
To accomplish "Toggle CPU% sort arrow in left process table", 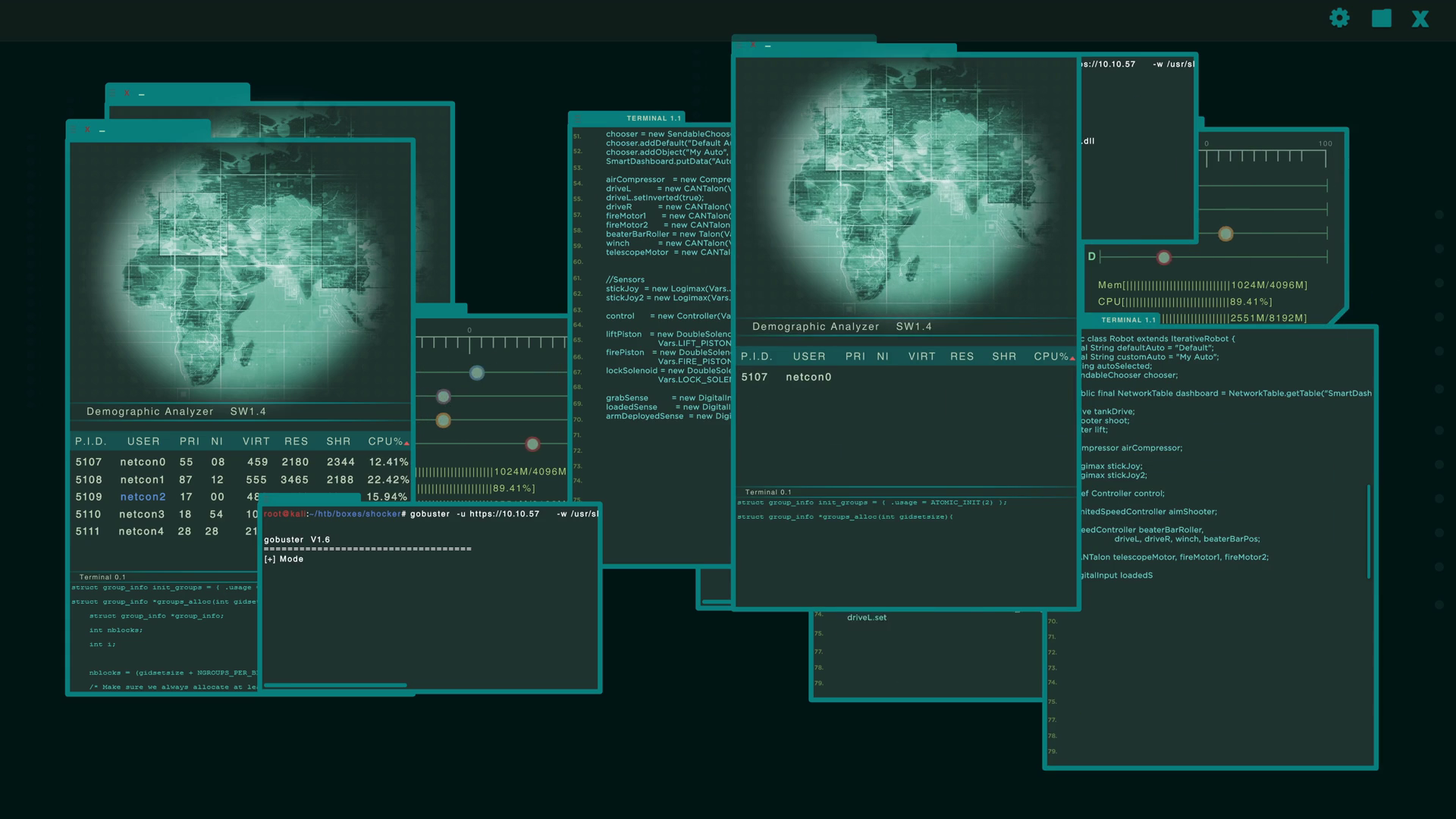I will click(x=406, y=443).
